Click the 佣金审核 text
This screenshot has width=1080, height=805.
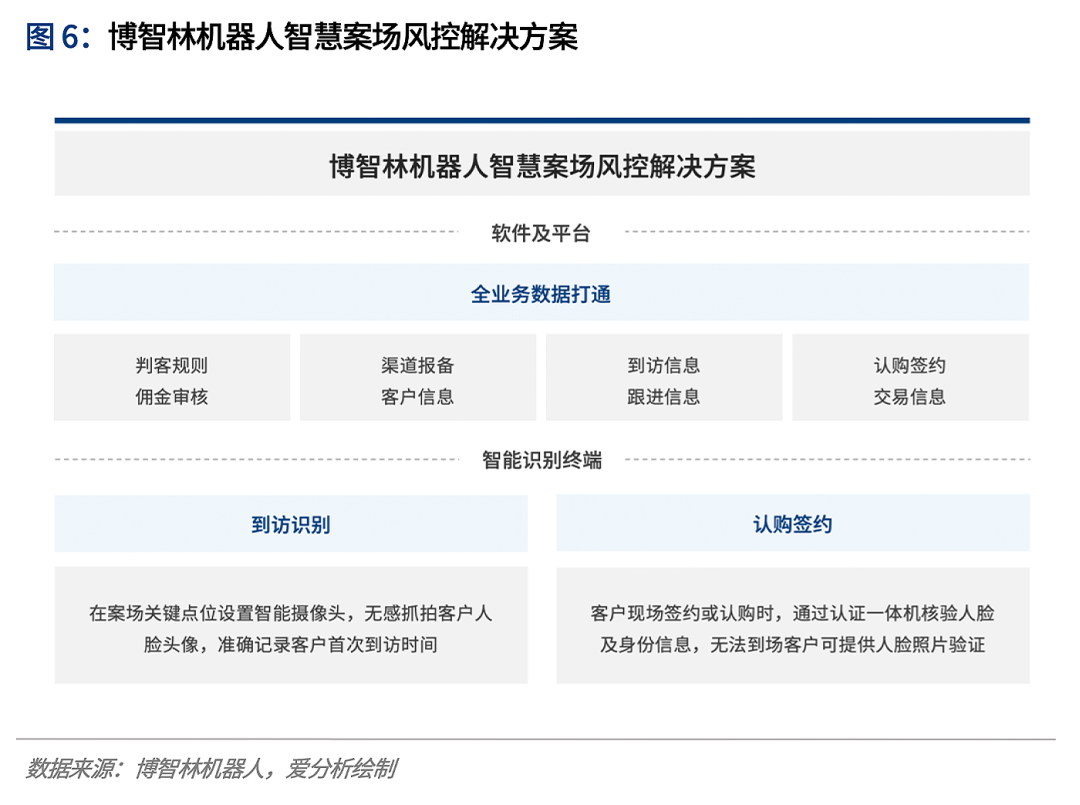pos(172,397)
